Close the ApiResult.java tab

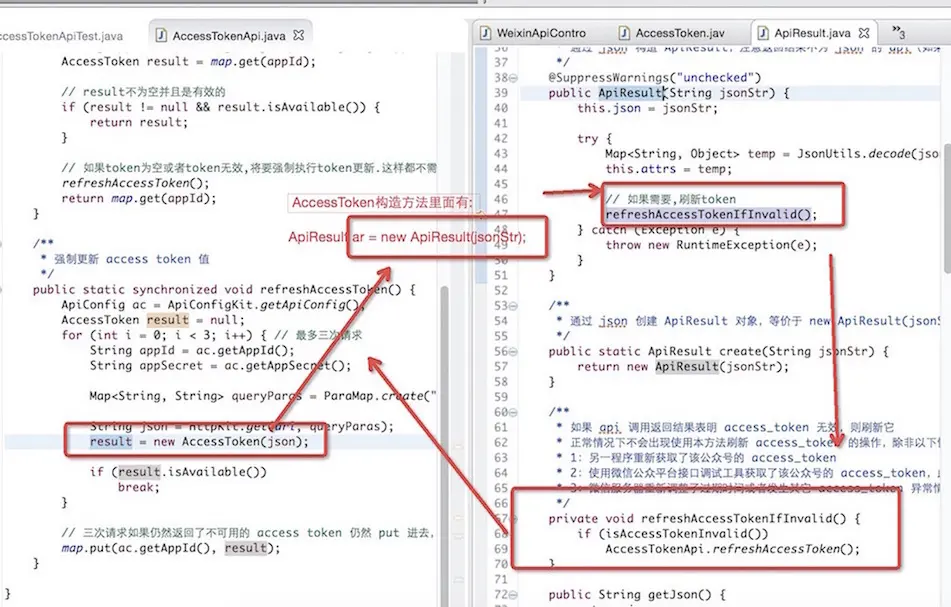tap(864, 33)
